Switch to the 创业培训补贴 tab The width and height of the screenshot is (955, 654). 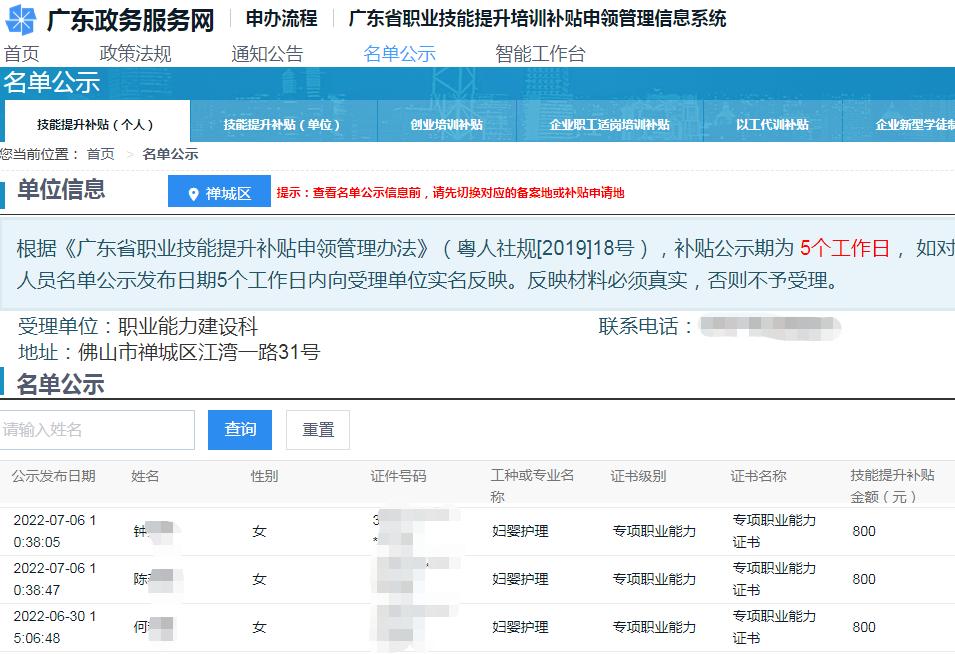444,122
